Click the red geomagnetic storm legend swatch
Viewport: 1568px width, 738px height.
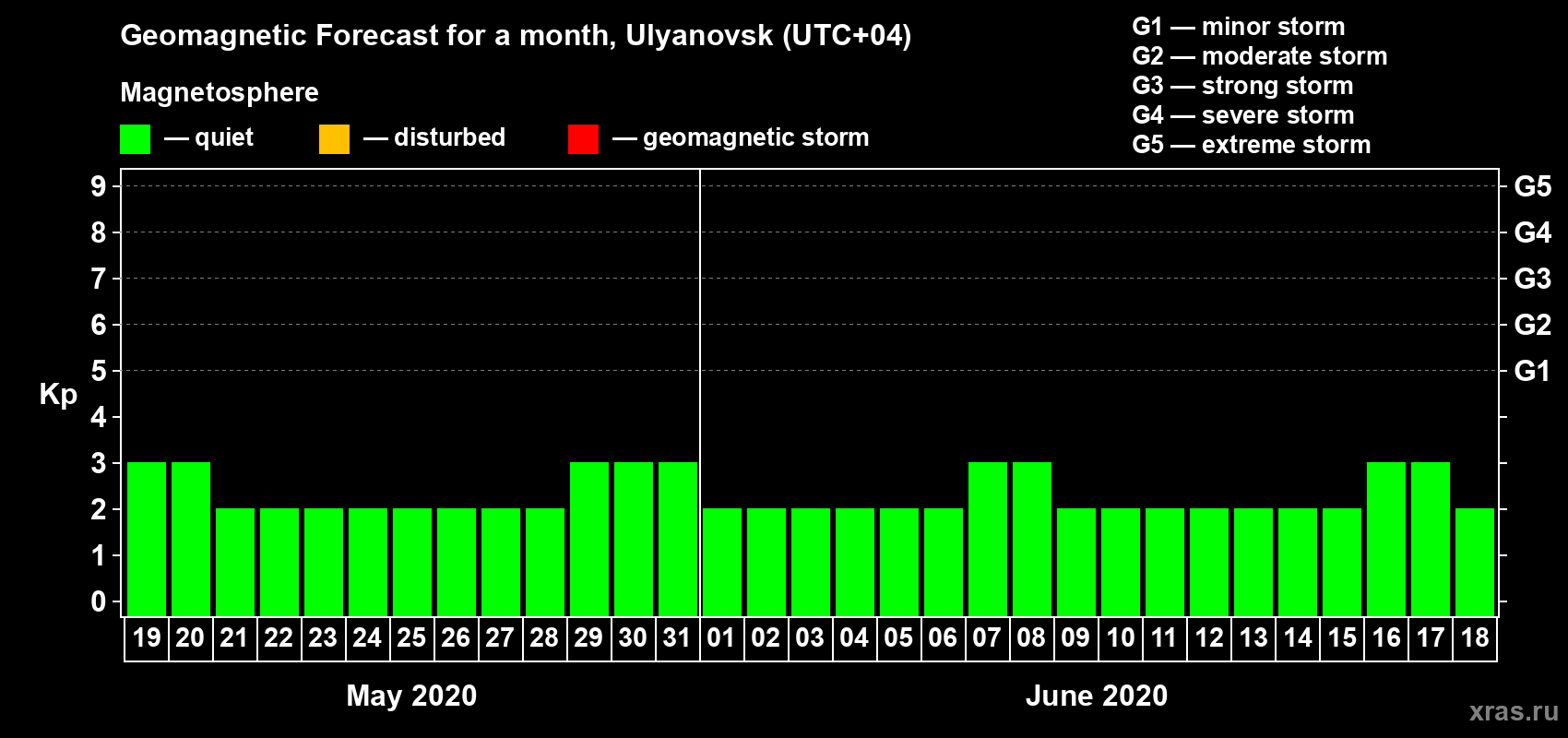[x=583, y=139]
